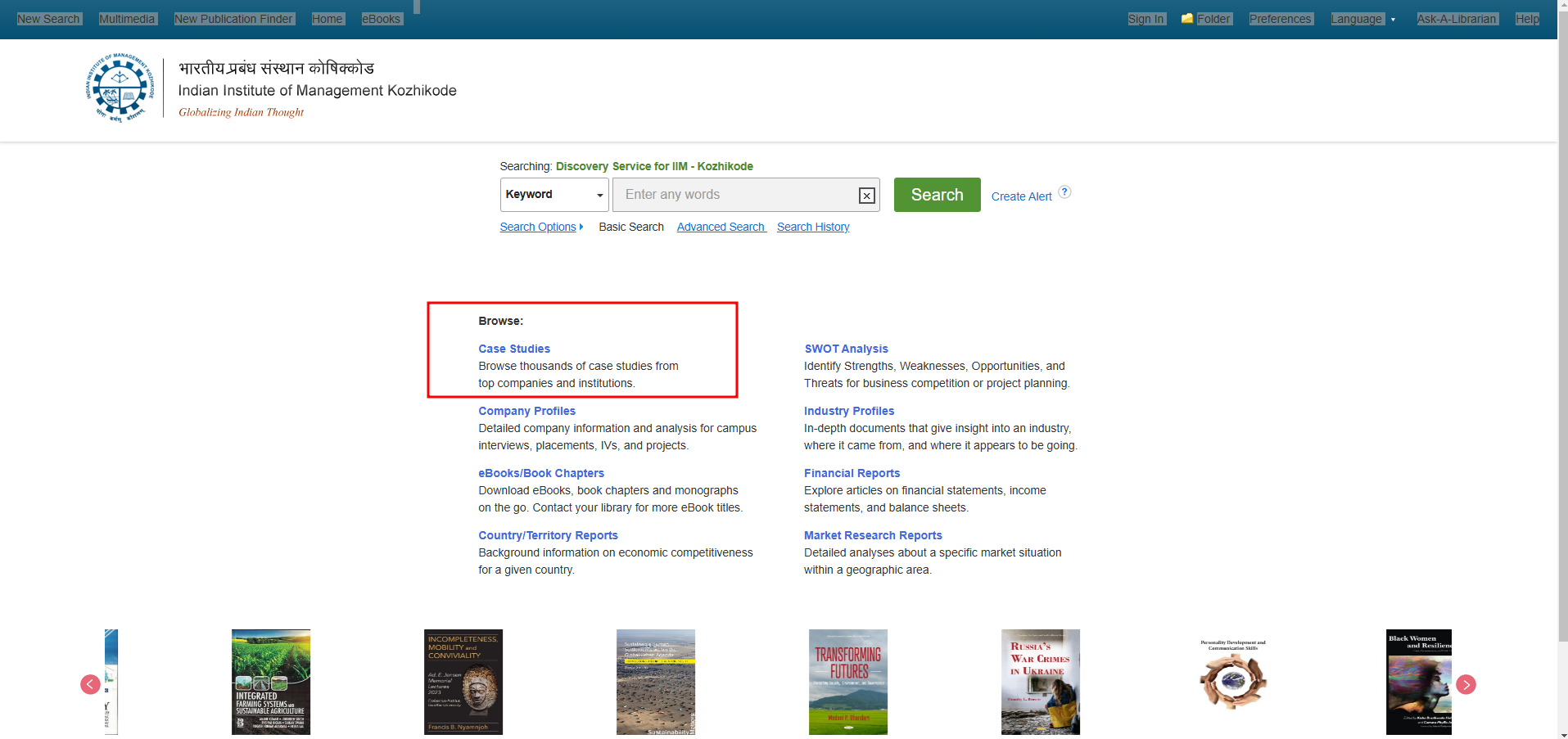Viewport: 1568px width, 739px height.
Task: Open the Folder icon in top bar
Action: [x=1187, y=18]
